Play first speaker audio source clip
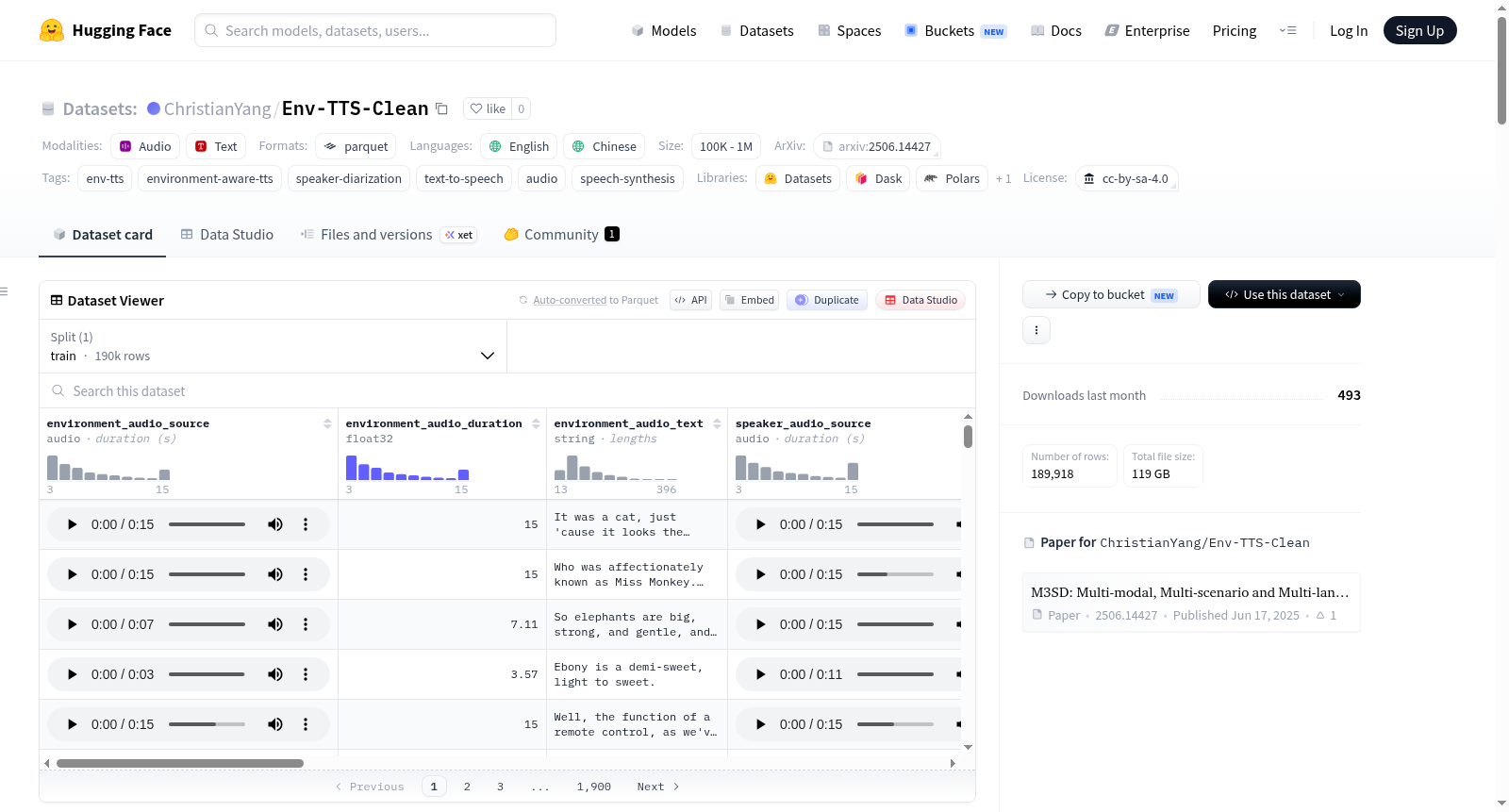This screenshot has width=1509, height=812. coord(760,524)
